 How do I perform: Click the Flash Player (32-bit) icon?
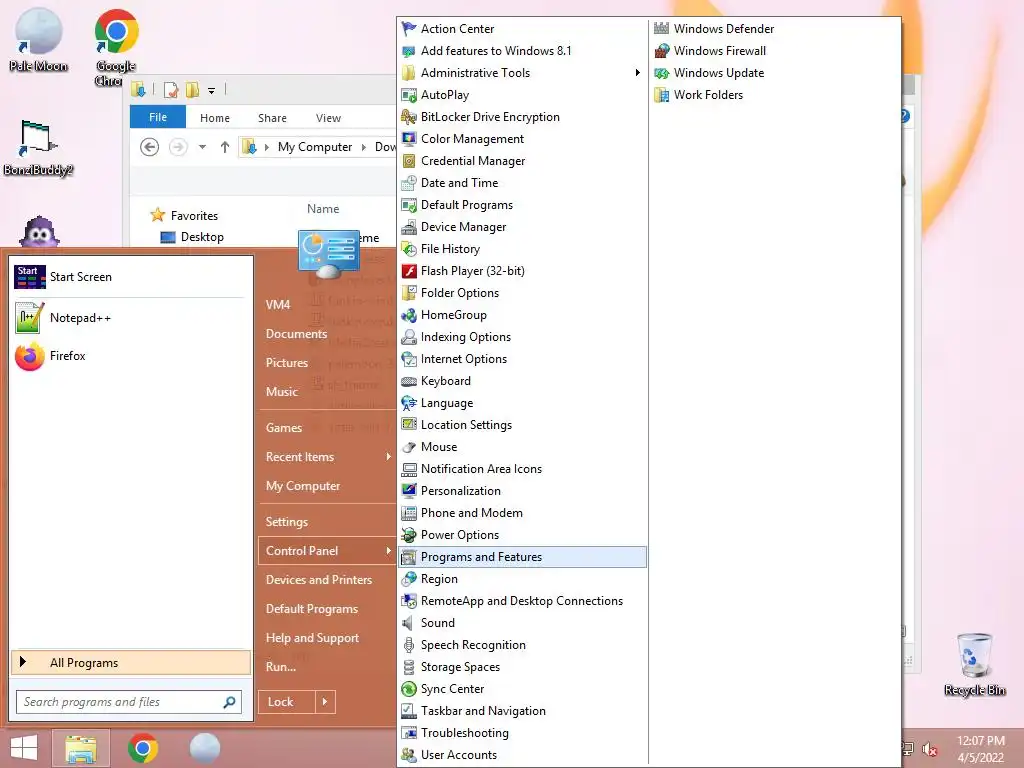coord(409,271)
